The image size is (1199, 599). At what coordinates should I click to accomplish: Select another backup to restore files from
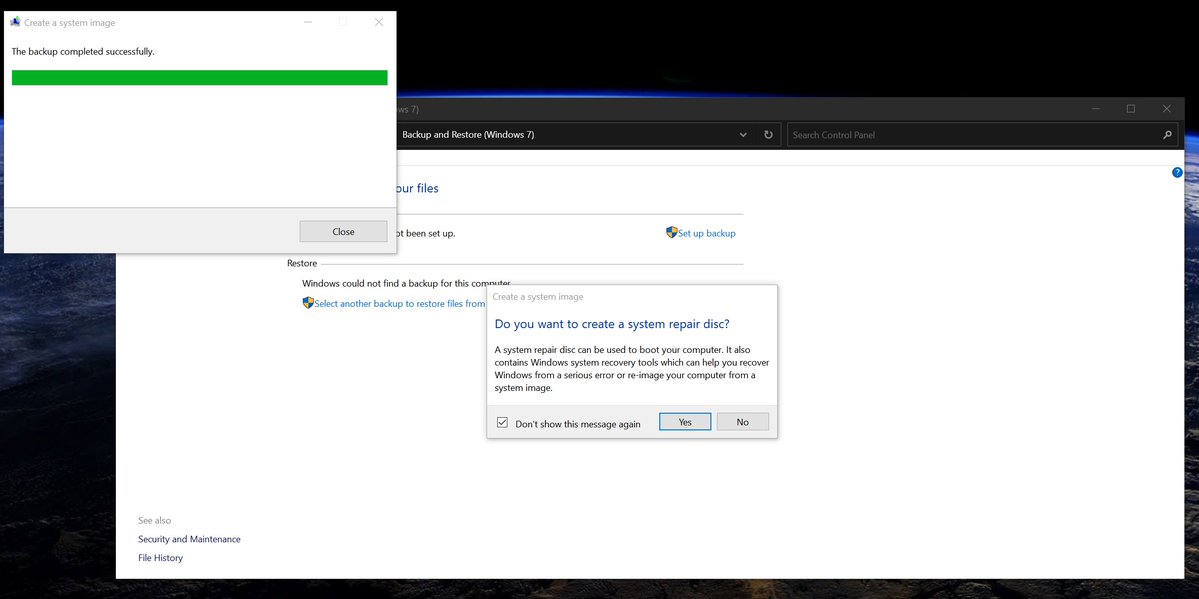(x=399, y=304)
